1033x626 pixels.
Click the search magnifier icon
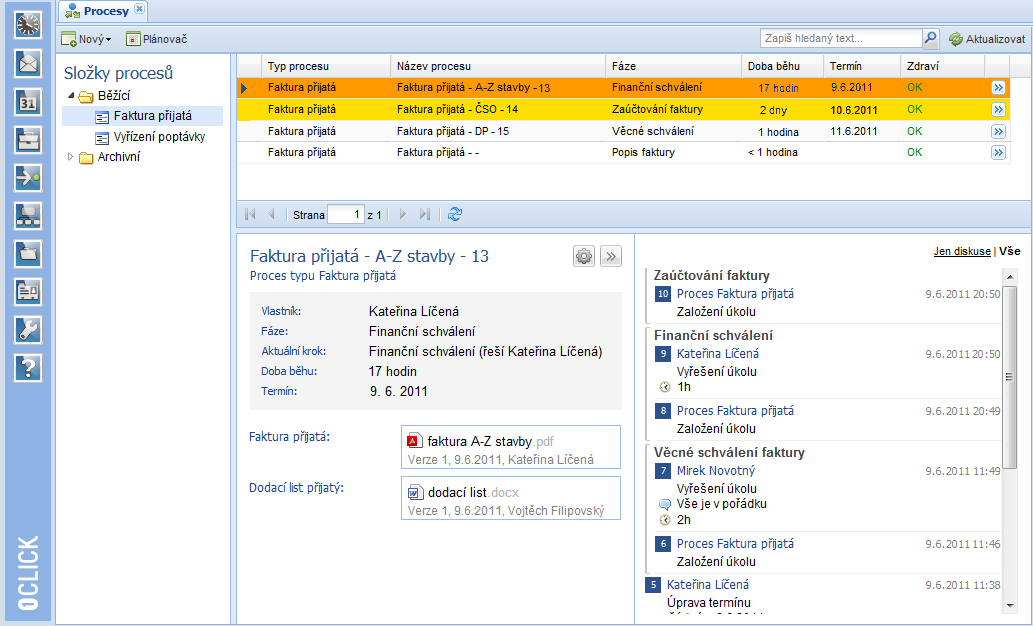pos(930,38)
